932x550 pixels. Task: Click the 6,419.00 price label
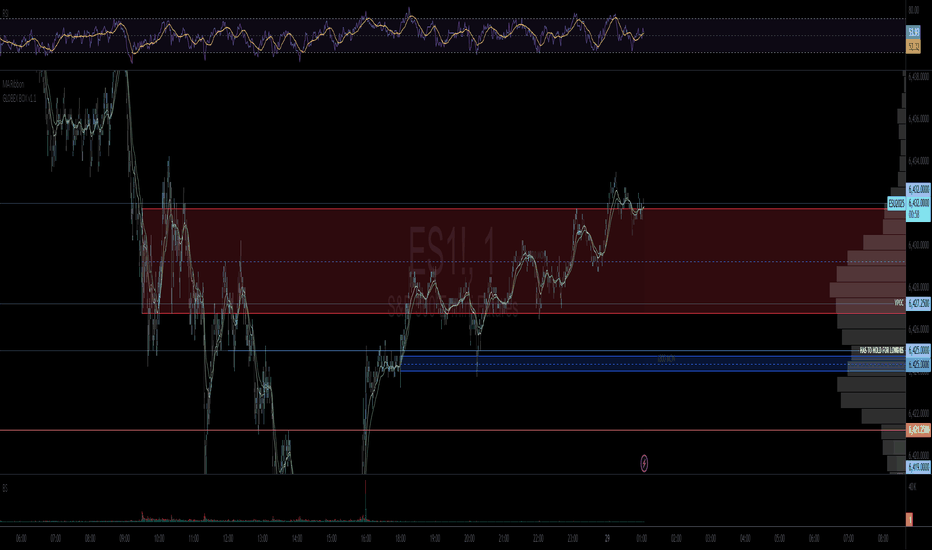tap(918, 467)
